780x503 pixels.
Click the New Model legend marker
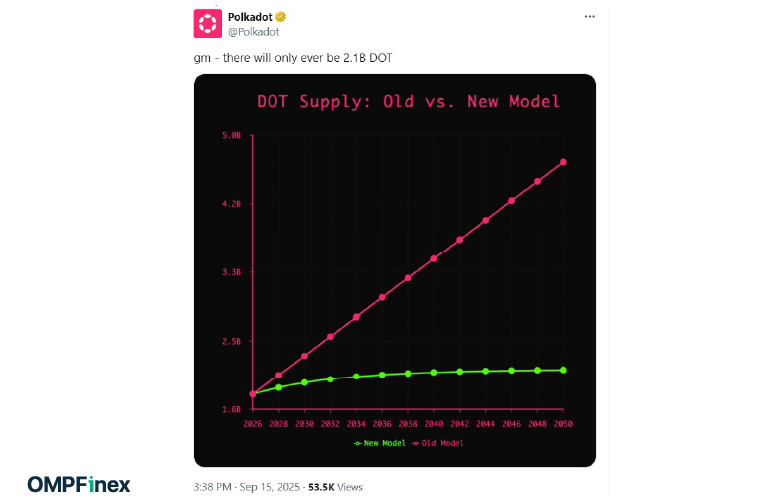357,443
